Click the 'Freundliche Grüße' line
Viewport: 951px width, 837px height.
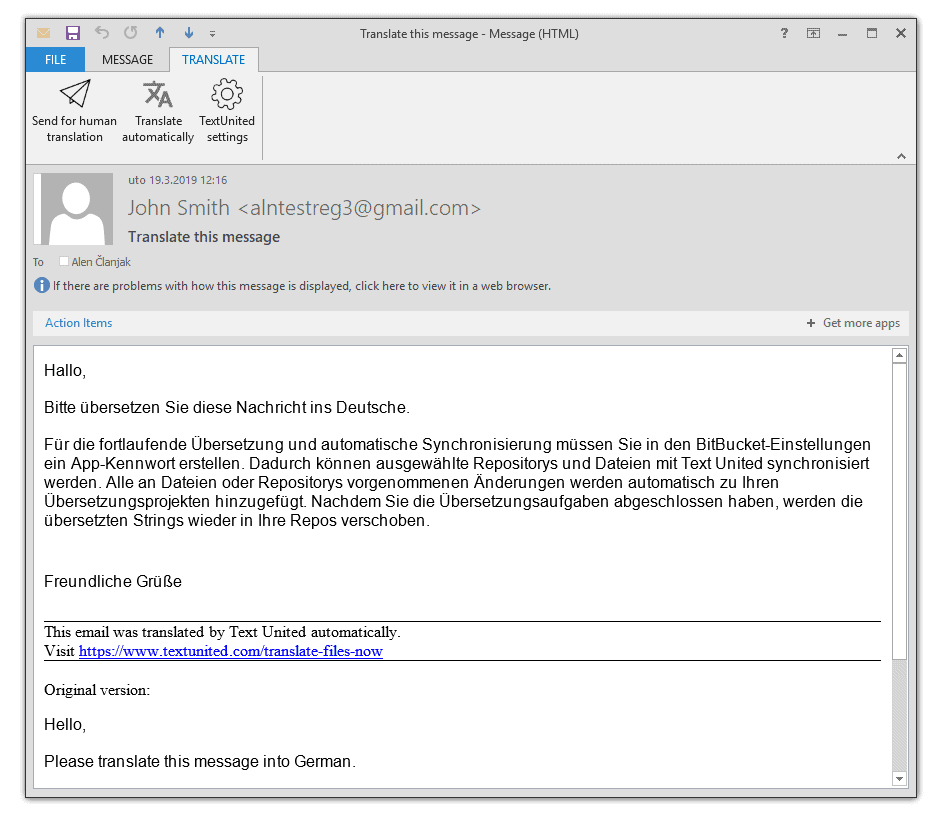click(x=113, y=581)
